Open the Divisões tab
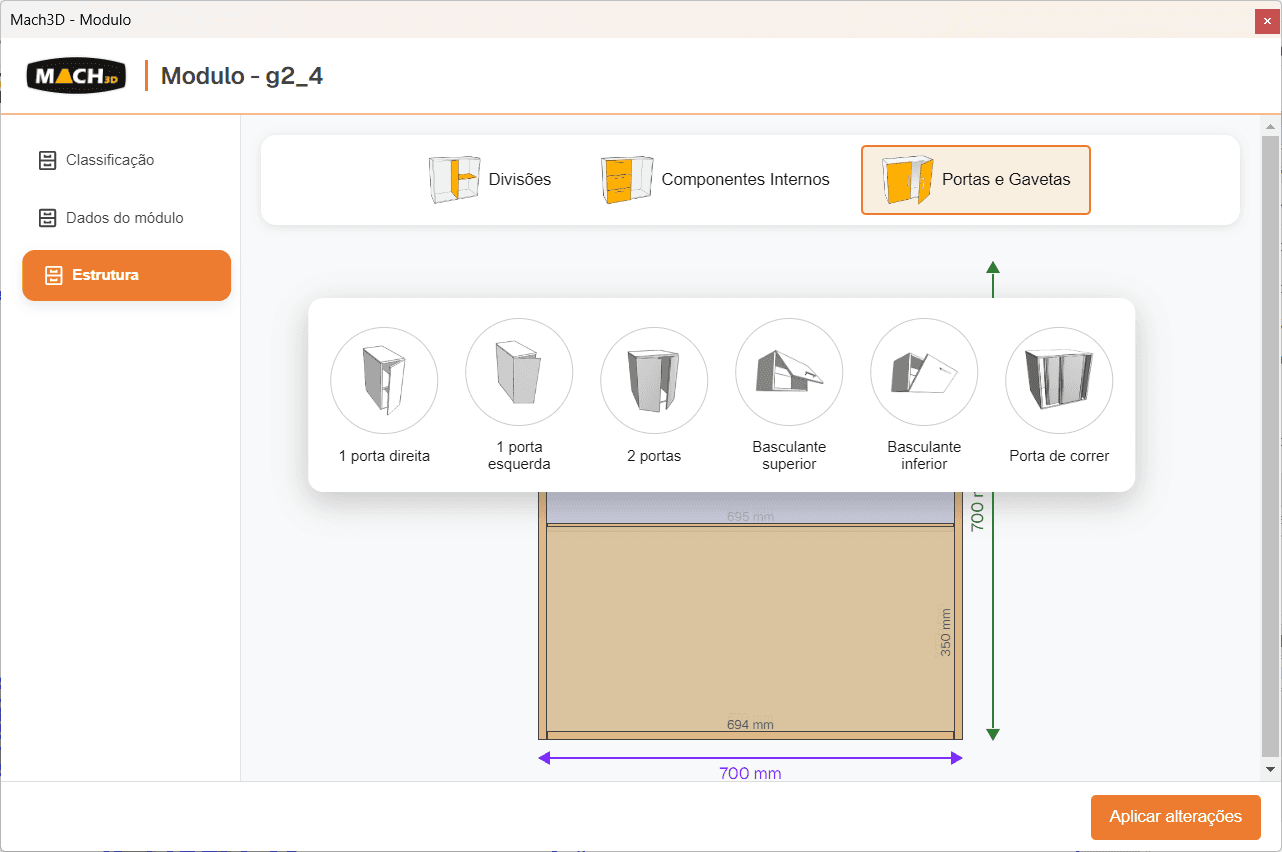The image size is (1282, 852). tap(490, 180)
